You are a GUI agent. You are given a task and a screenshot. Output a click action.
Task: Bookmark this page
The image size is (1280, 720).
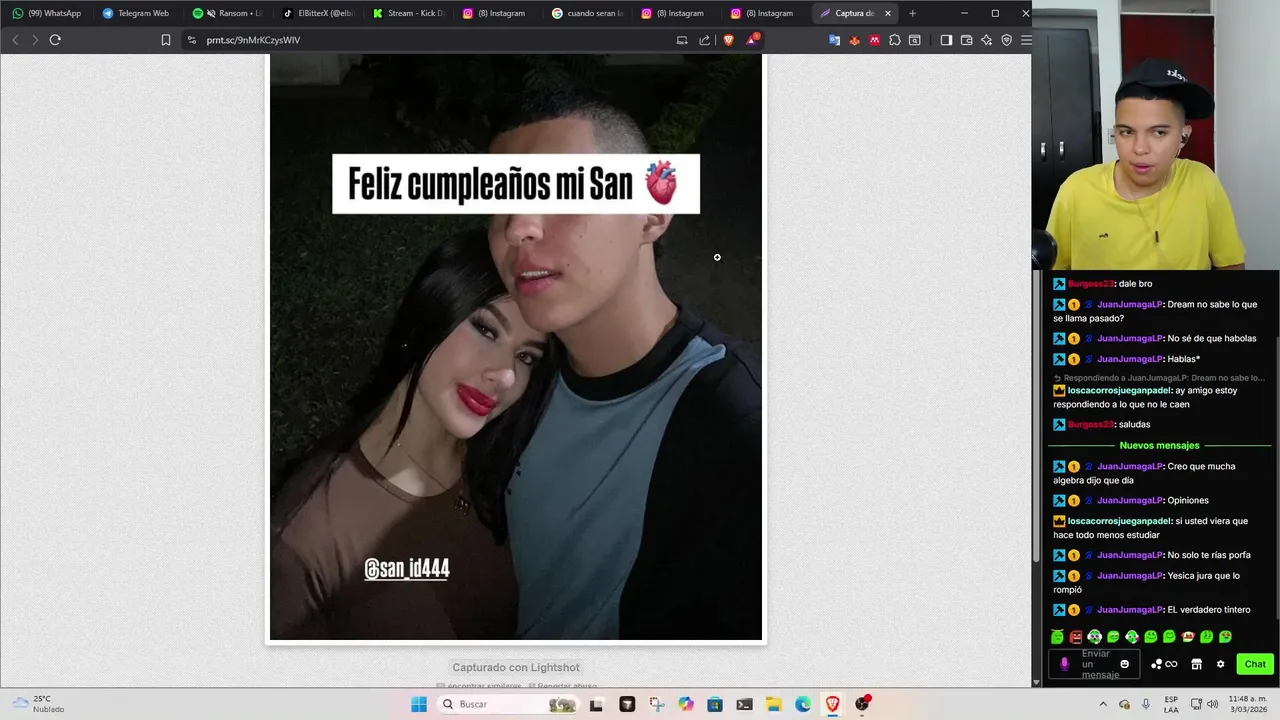[166, 40]
